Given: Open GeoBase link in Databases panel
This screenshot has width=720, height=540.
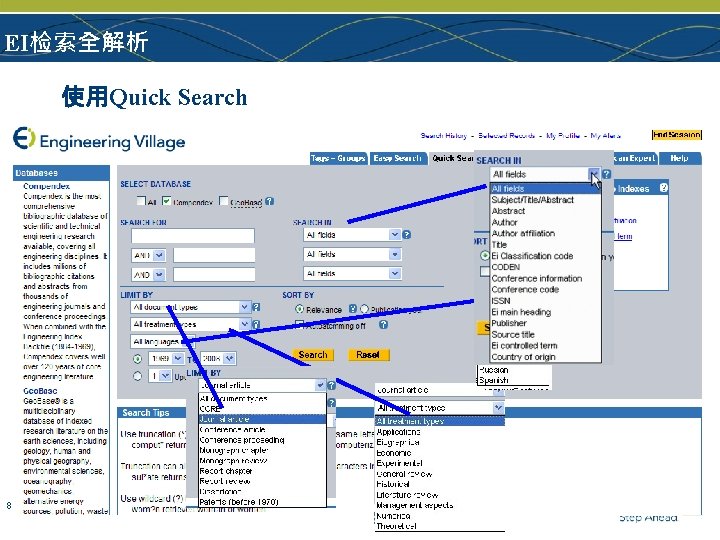Looking at the screenshot, I should click(40, 391).
